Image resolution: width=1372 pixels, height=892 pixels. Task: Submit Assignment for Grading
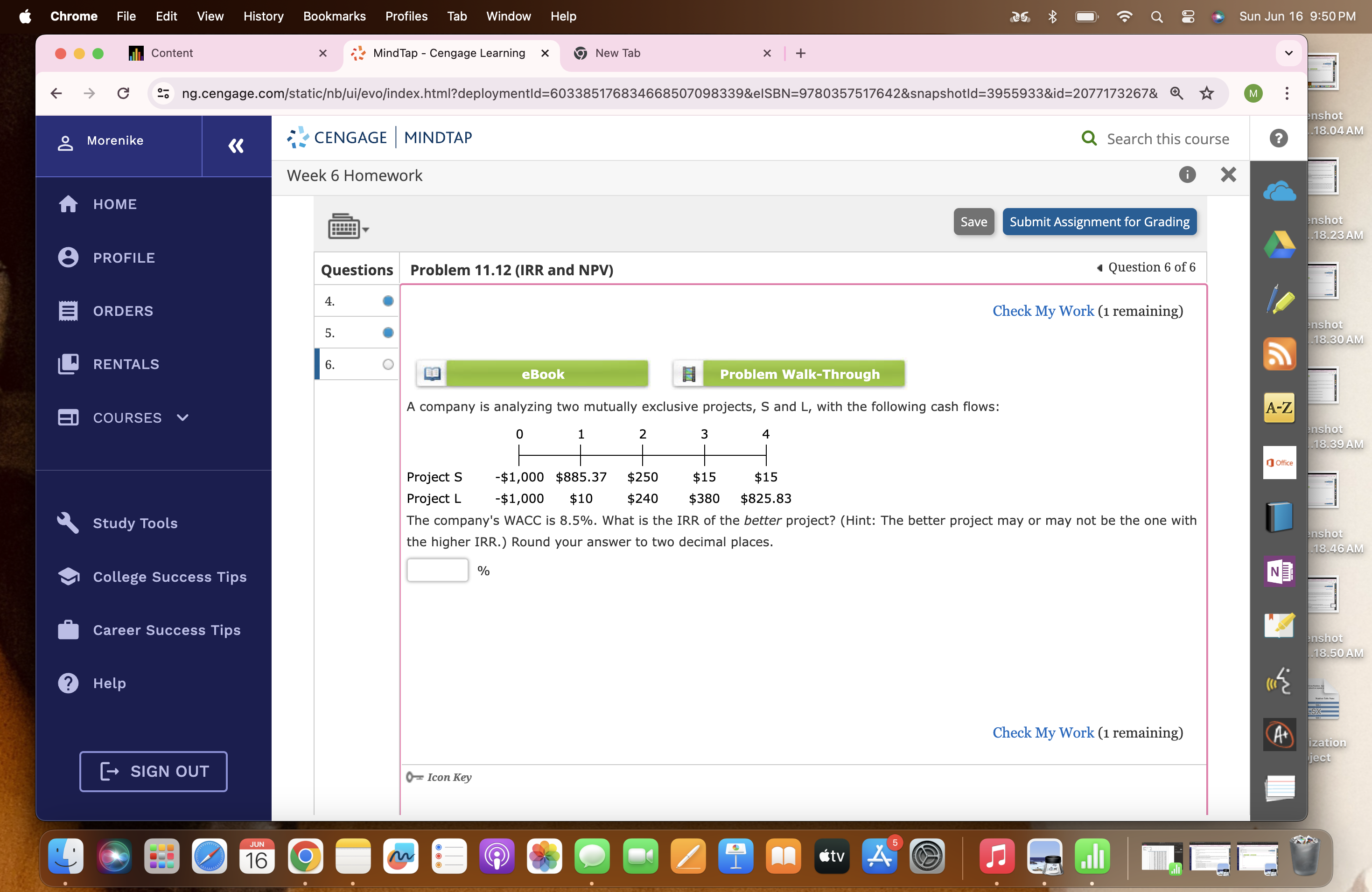tap(1099, 221)
